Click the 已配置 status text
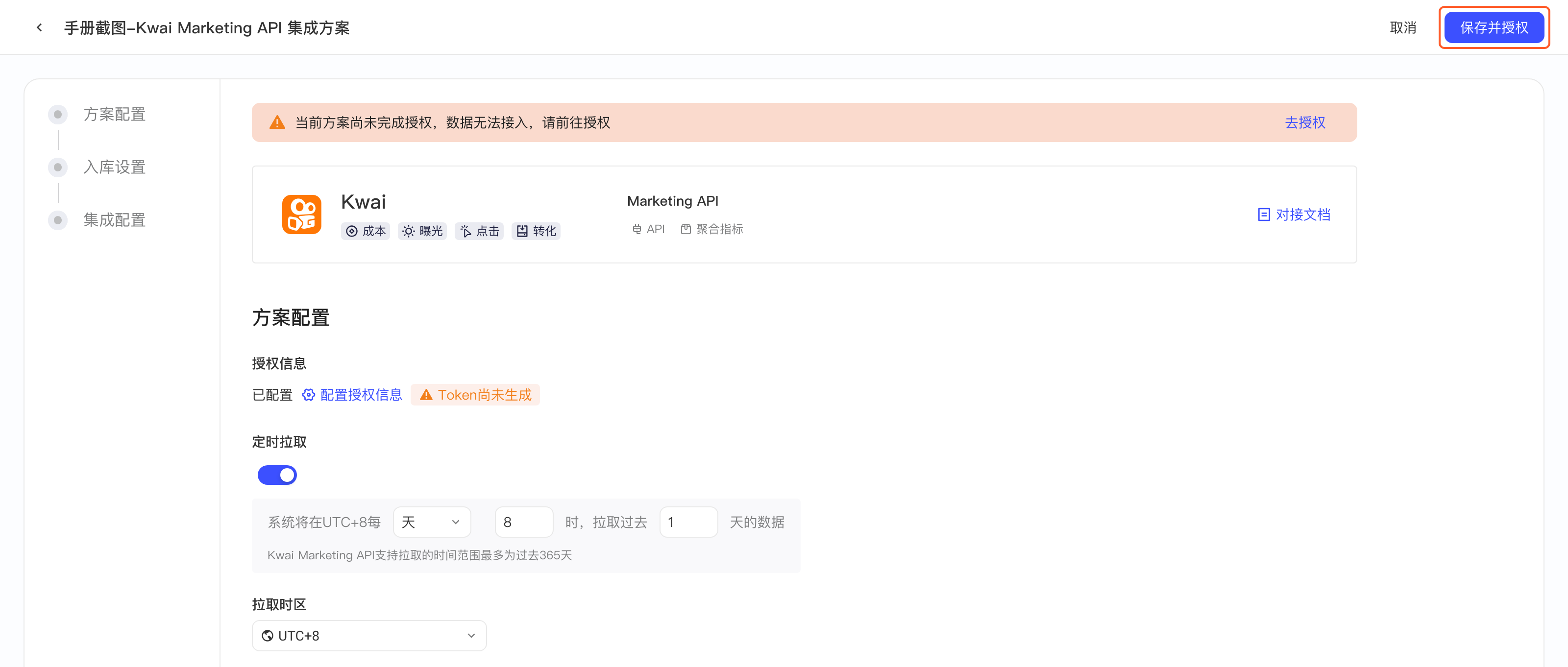 coord(272,395)
